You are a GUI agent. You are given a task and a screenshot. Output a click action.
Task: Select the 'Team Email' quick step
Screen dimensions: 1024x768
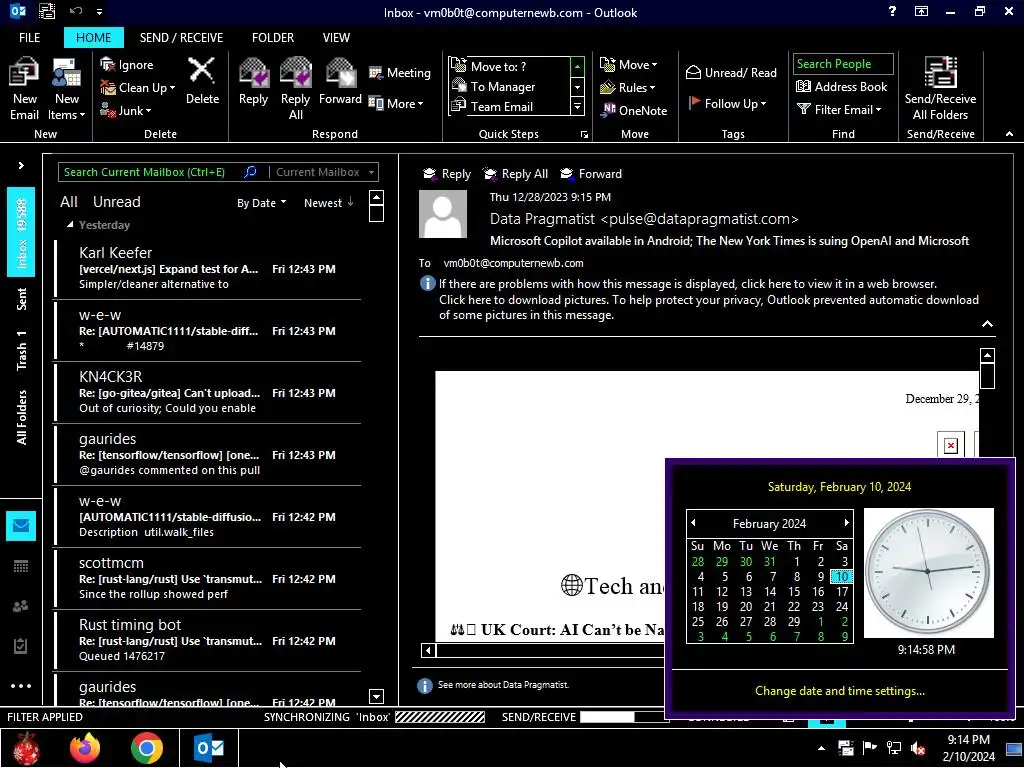coord(509,106)
